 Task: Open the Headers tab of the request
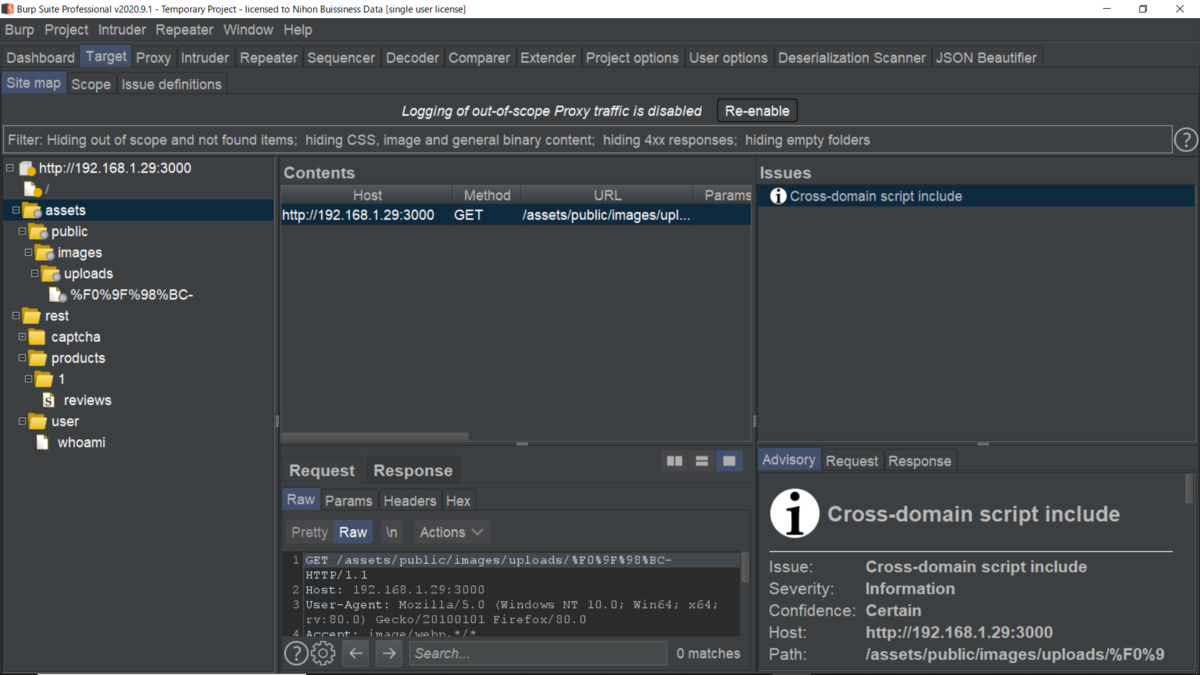pyautogui.click(x=409, y=500)
